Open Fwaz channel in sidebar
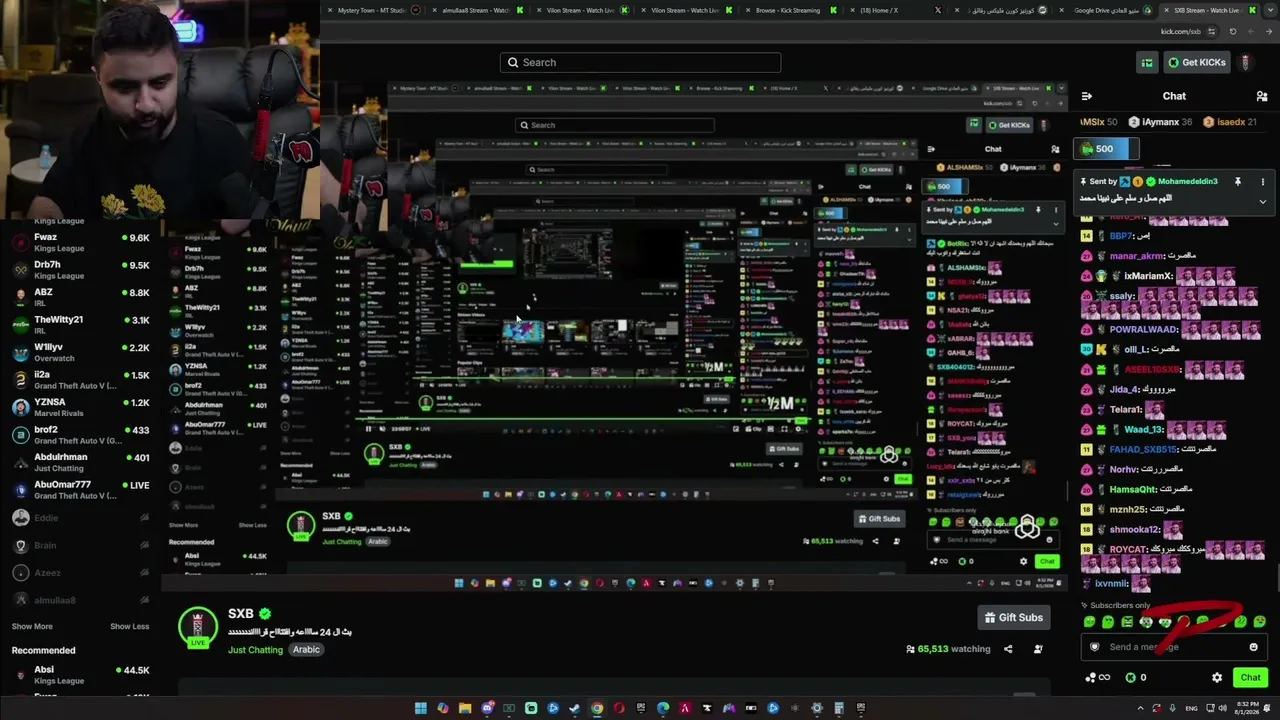This screenshot has width=1280, height=720. click(x=80, y=242)
